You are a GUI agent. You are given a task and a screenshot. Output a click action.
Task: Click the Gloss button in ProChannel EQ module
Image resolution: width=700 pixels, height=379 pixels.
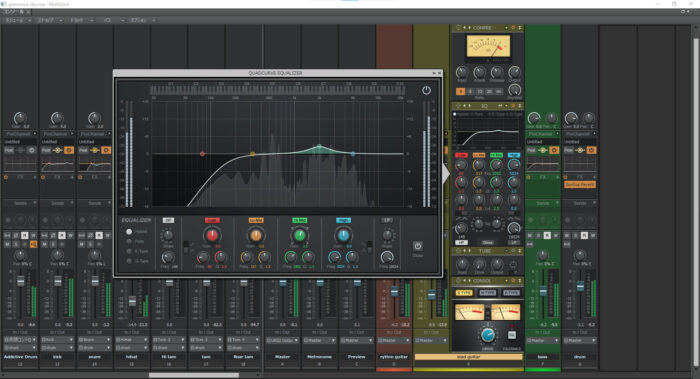pyautogui.click(x=487, y=242)
